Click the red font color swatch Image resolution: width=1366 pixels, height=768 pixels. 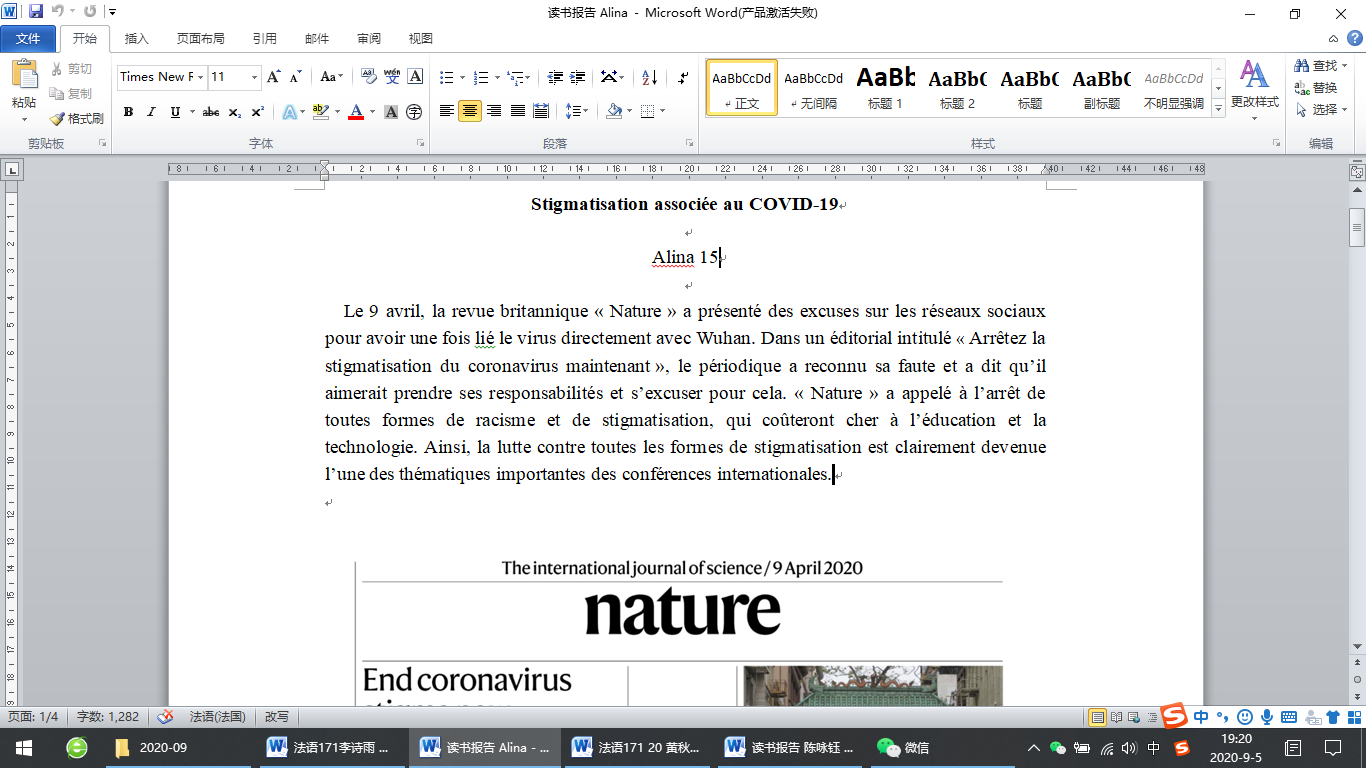355,112
